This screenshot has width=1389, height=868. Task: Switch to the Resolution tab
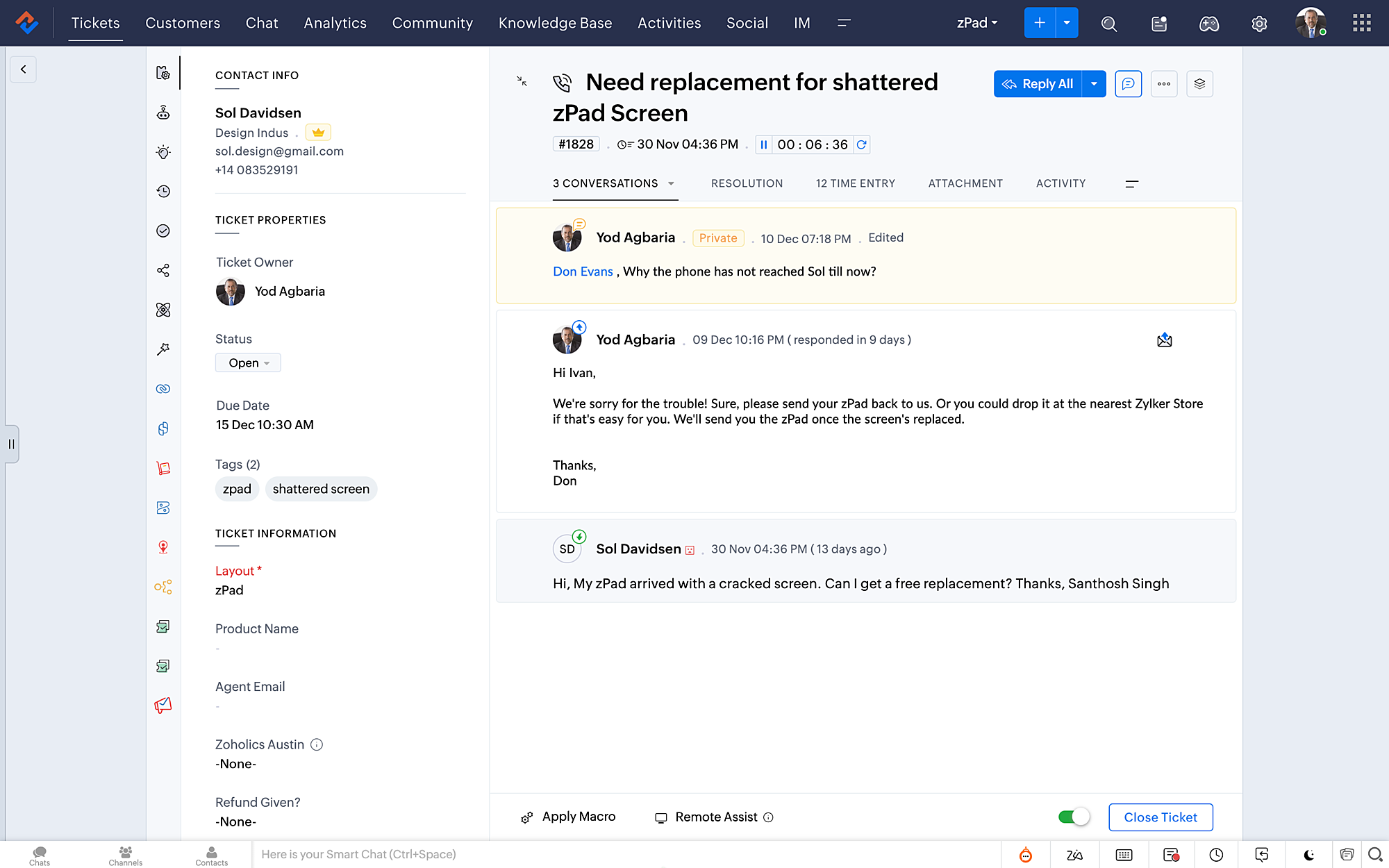coord(747,183)
